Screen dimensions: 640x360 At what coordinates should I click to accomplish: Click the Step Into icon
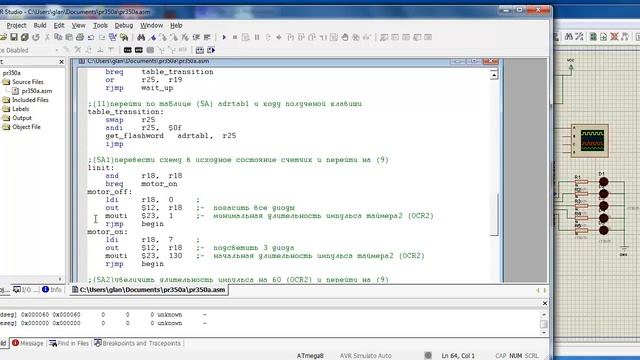coord(290,37)
